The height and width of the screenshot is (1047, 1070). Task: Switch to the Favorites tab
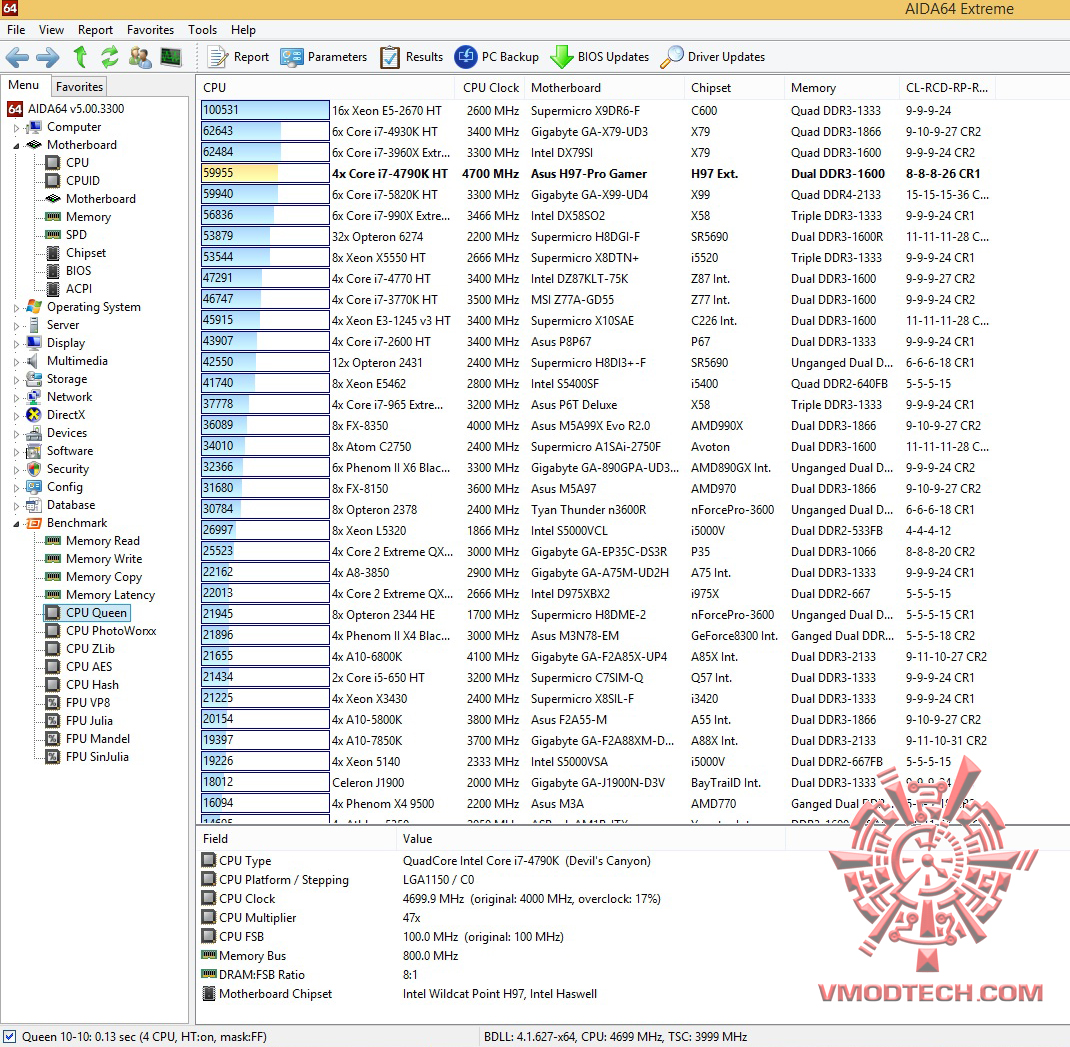(79, 87)
